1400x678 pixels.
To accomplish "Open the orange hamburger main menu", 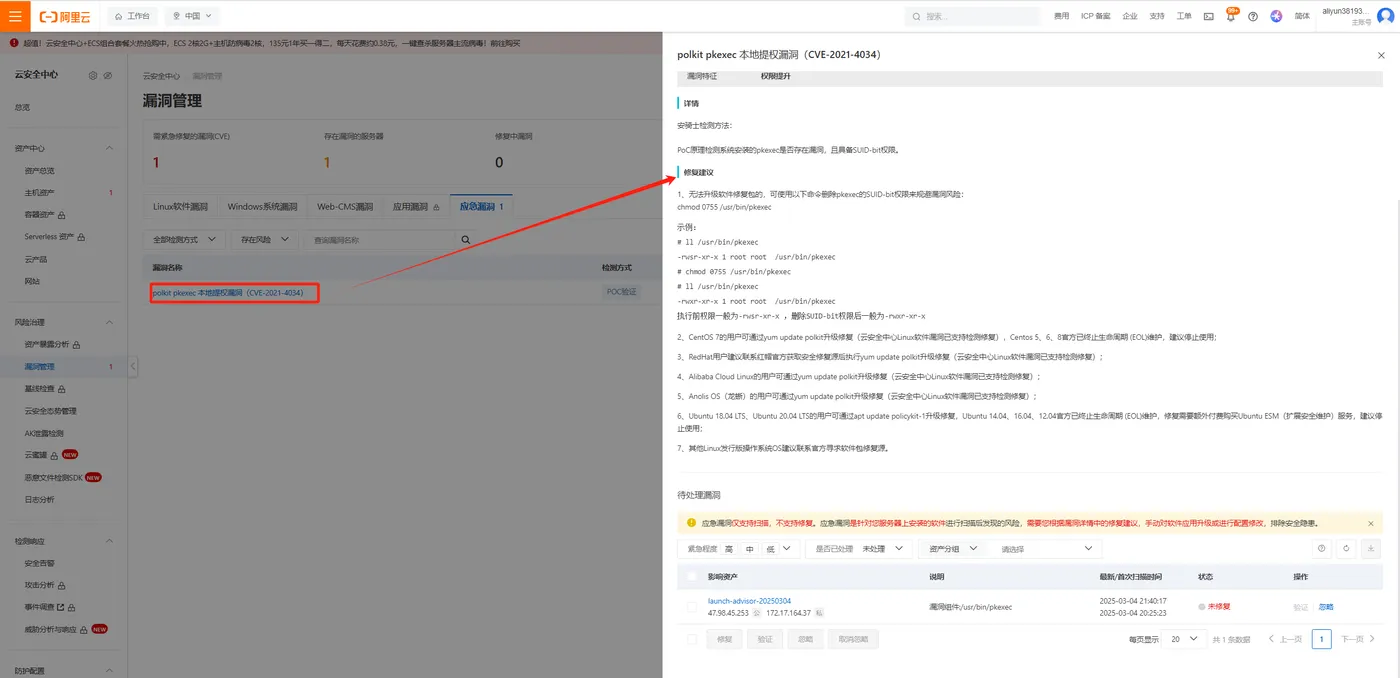I will click(x=15, y=16).
